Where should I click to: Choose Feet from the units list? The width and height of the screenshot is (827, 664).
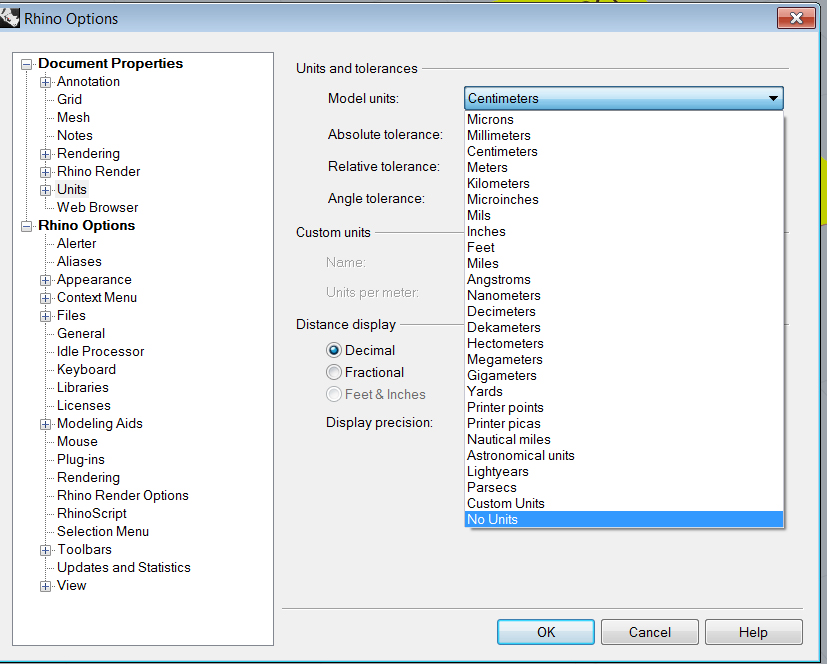pos(623,247)
